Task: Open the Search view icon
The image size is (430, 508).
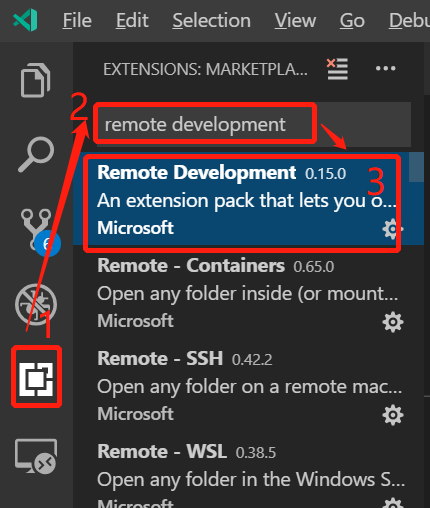Action: (36, 154)
